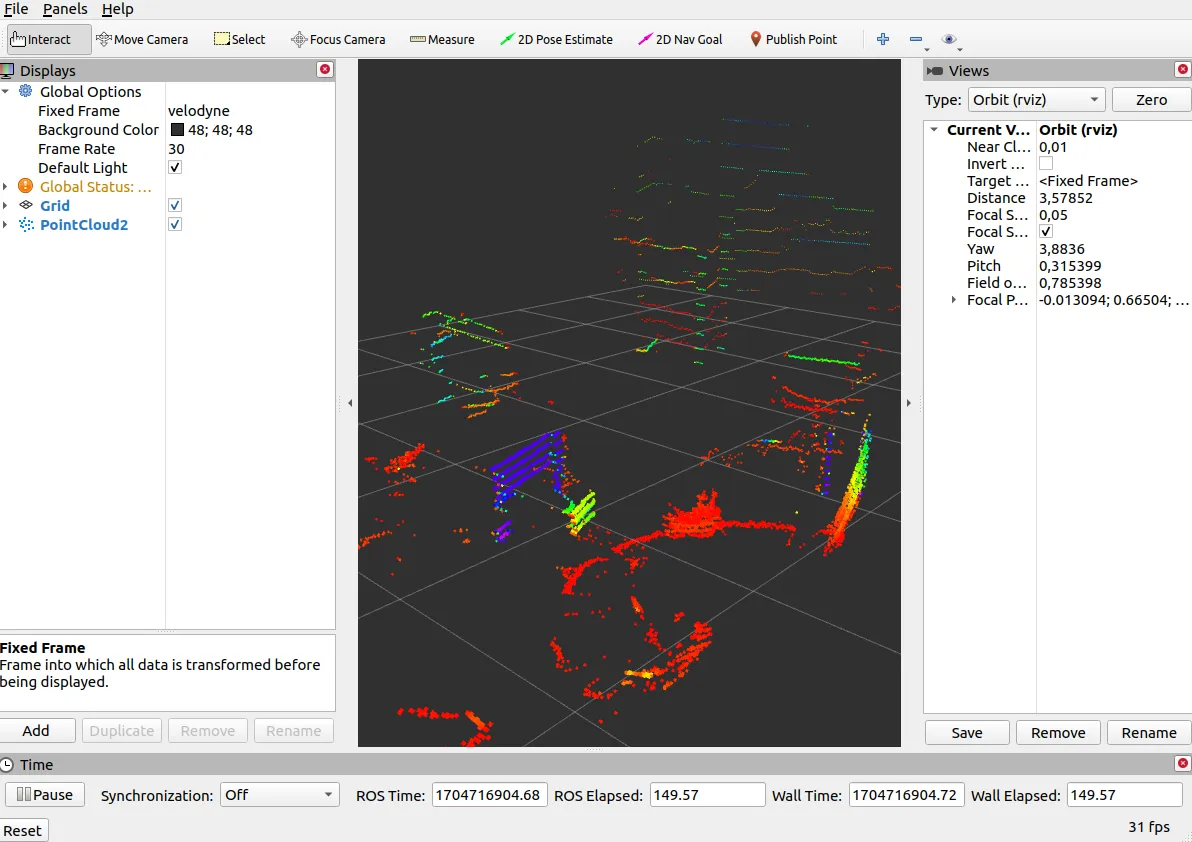The image size is (1192, 842).
Task: Click the ROS Time field
Action: (488, 795)
